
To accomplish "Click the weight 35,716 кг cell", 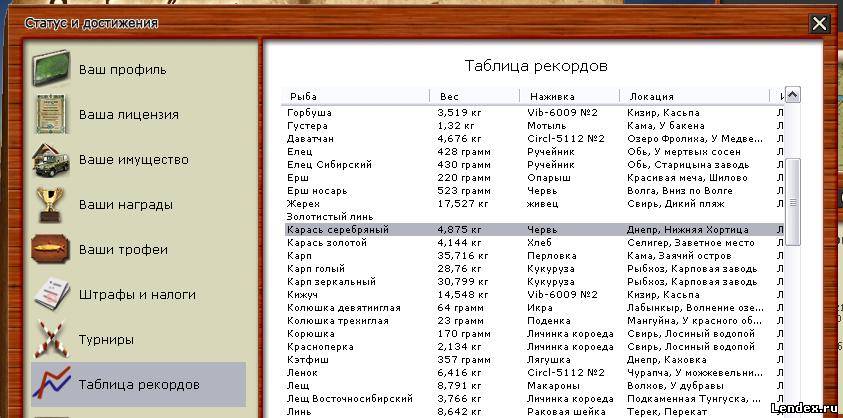I will 463,256.
